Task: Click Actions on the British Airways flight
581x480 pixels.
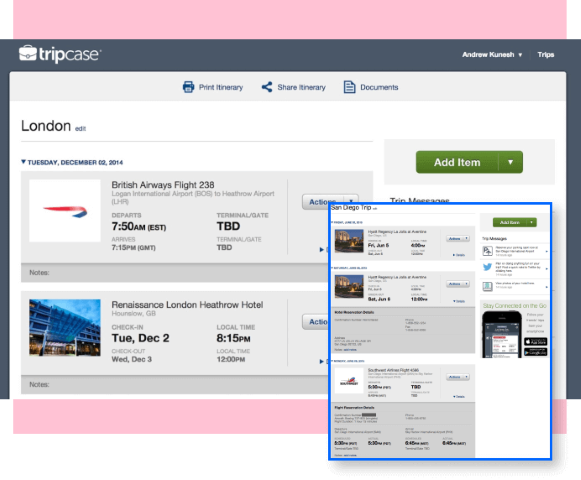Action: (x=319, y=202)
